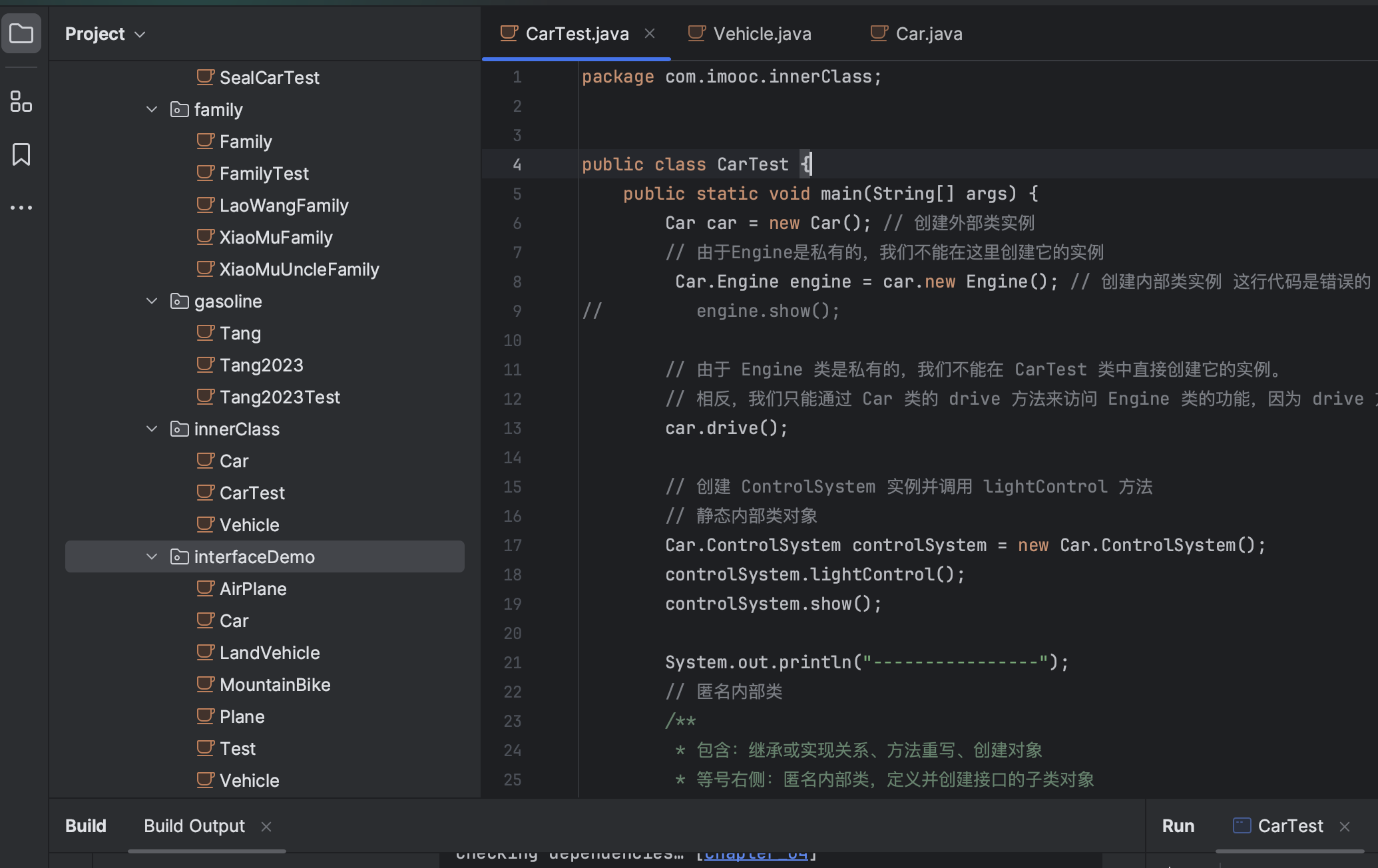Click the interfaceDemo folder icon
Viewport: 1378px width, 868px height.
(x=179, y=556)
